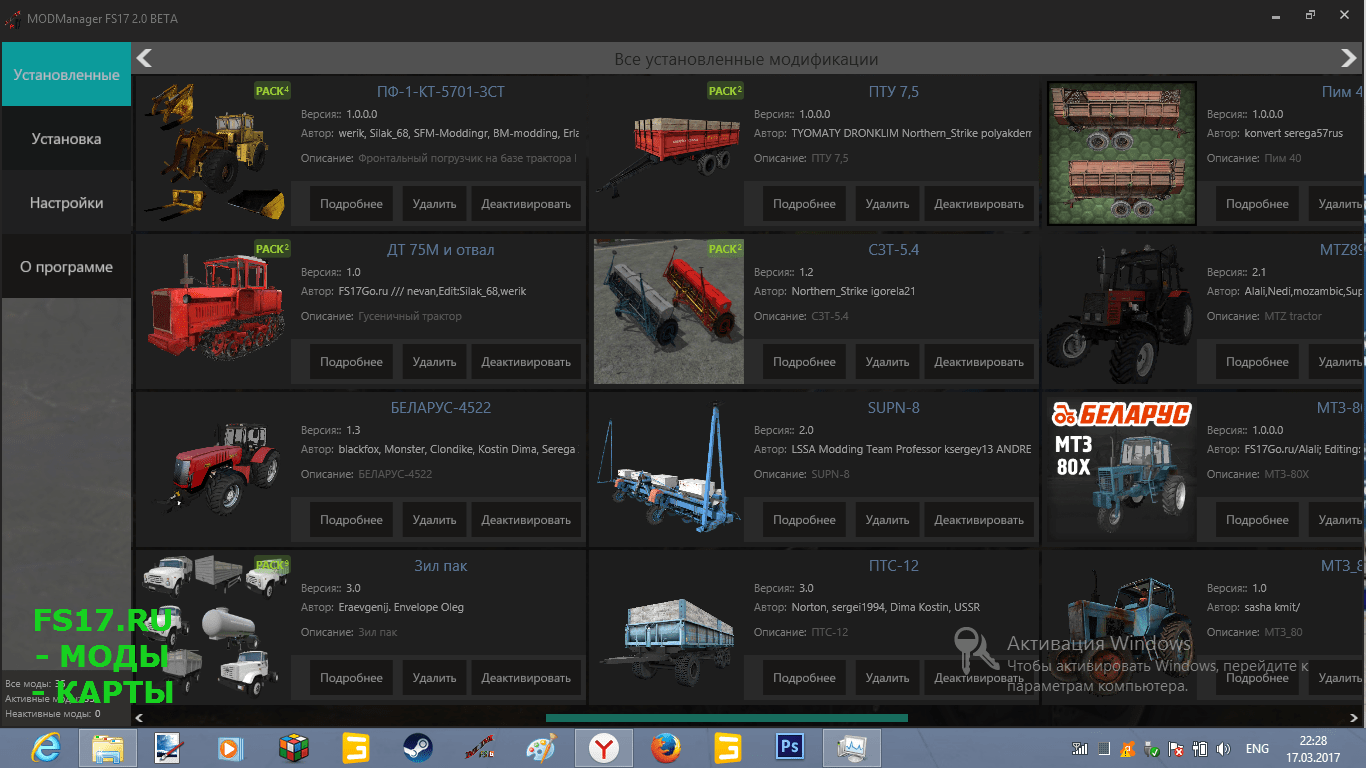
Task: Деактивировать ДТ 75М и отвал
Action: coord(526,361)
